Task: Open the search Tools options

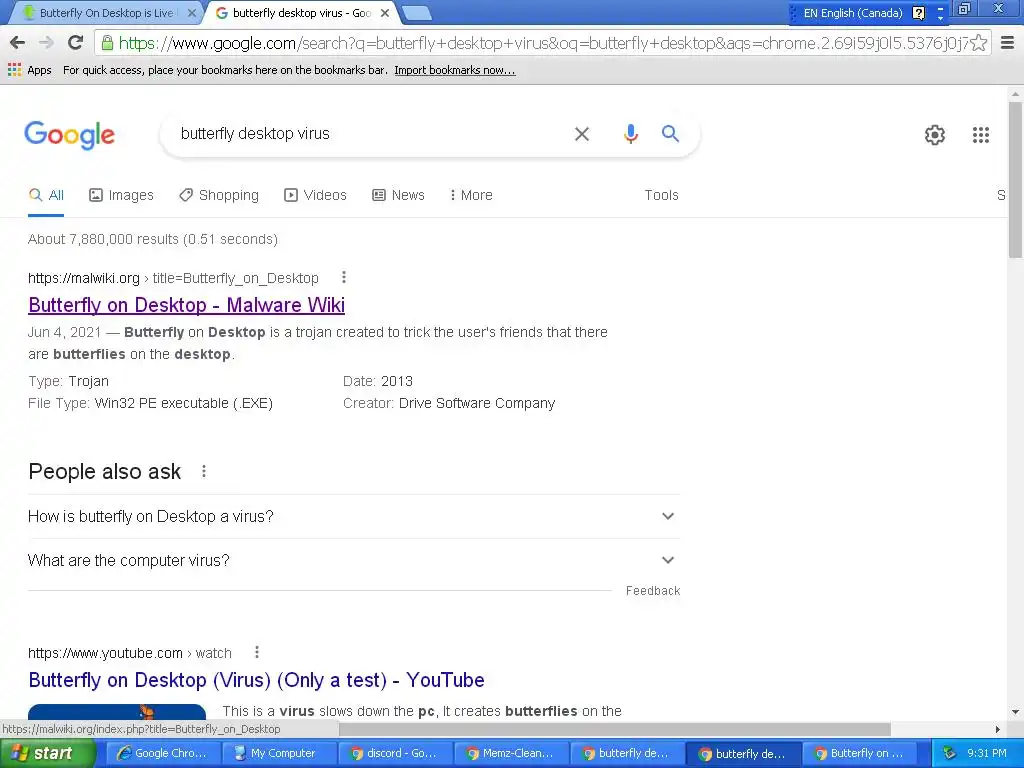Action: tap(661, 195)
